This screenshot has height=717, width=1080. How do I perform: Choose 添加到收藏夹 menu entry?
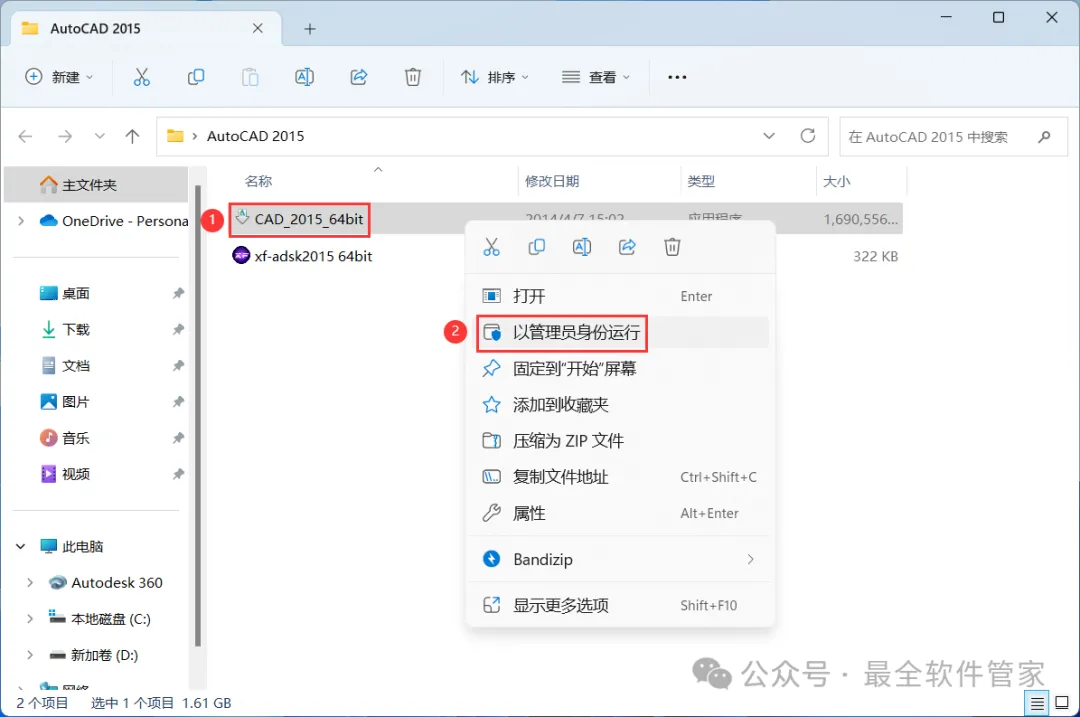coord(620,405)
